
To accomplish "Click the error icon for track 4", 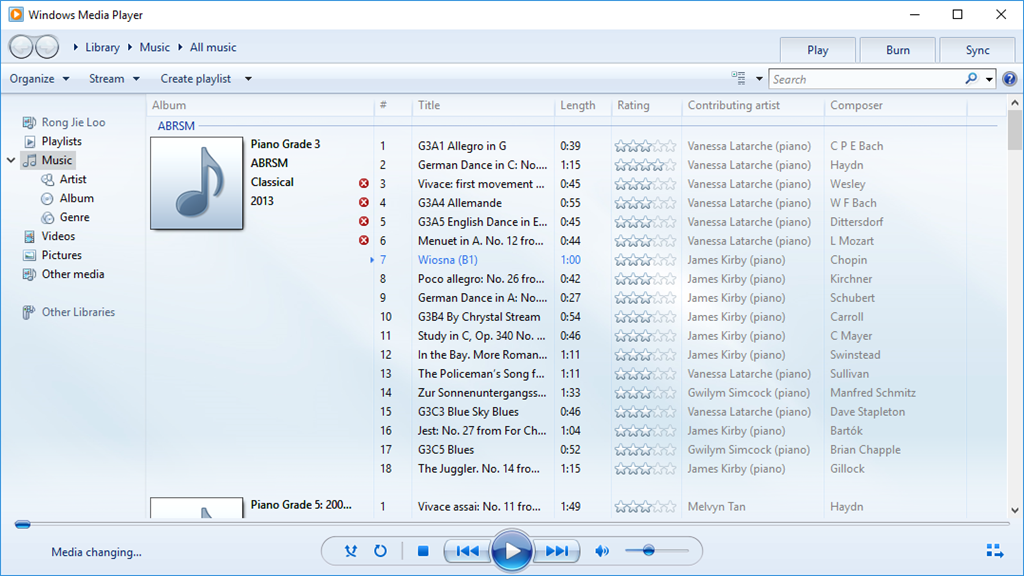I will (x=364, y=202).
